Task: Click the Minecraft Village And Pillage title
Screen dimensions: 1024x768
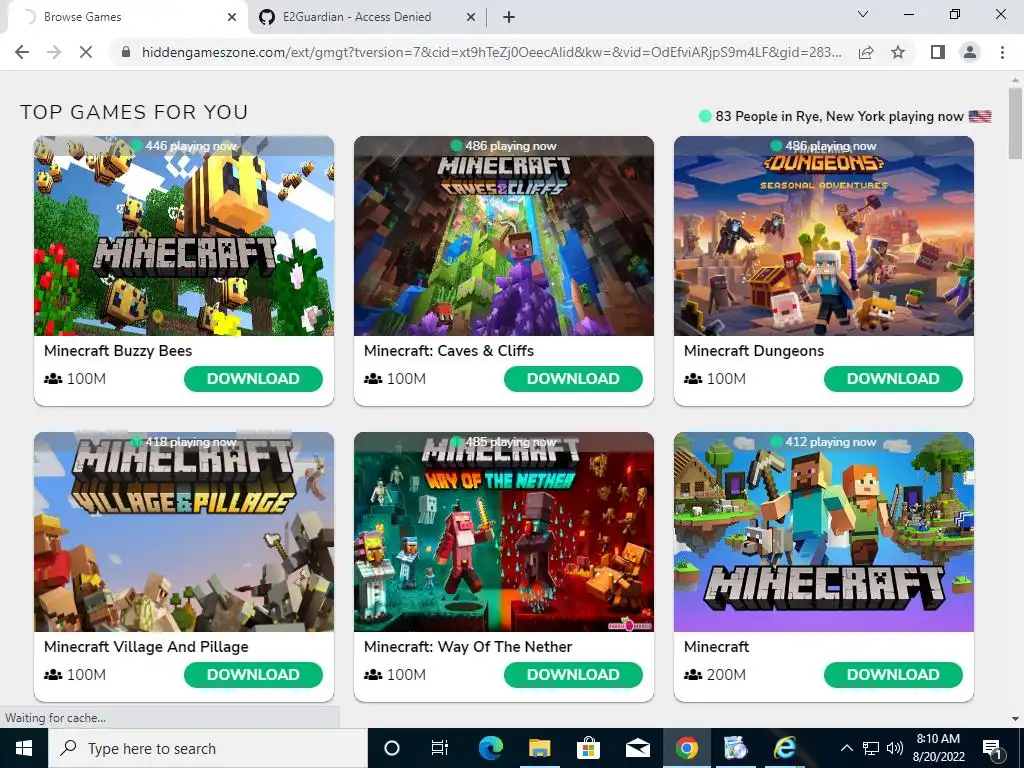Action: click(146, 647)
